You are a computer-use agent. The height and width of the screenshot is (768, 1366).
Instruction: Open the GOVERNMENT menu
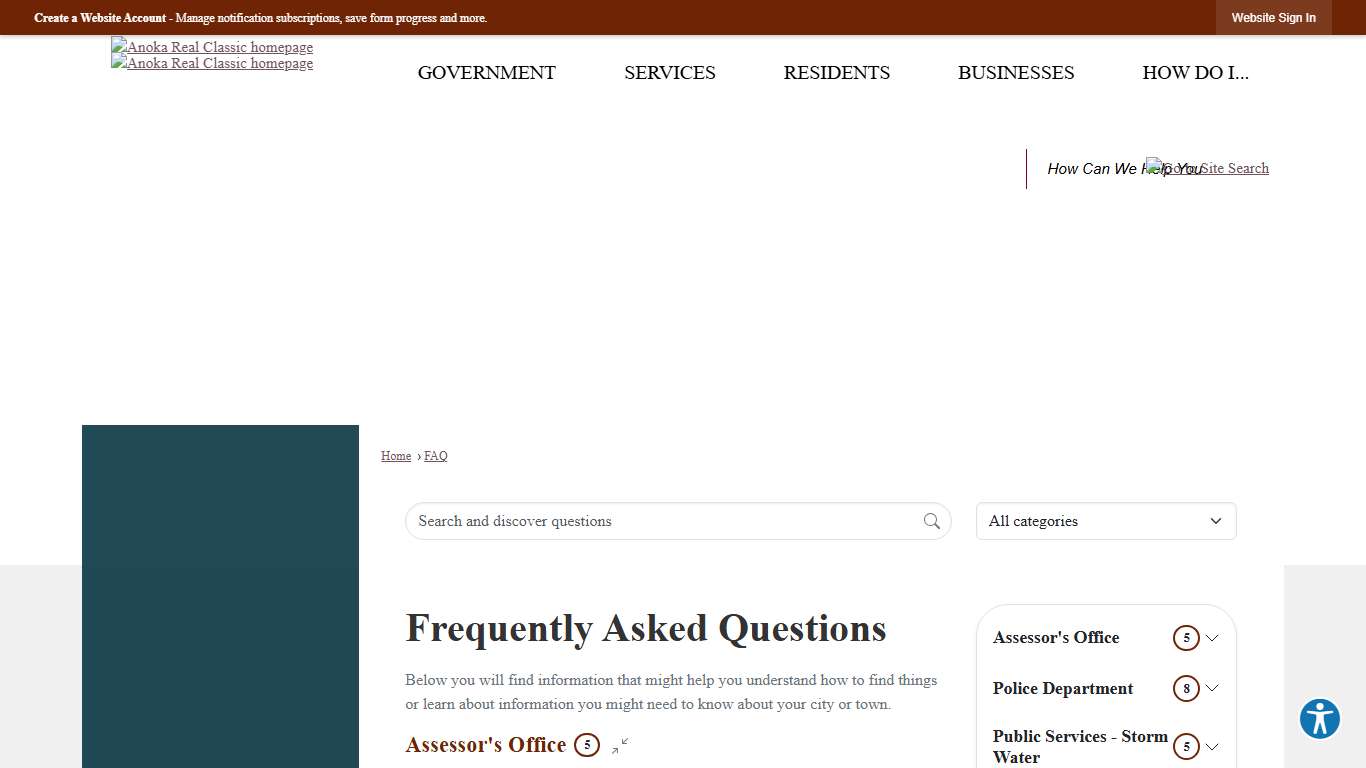(486, 72)
